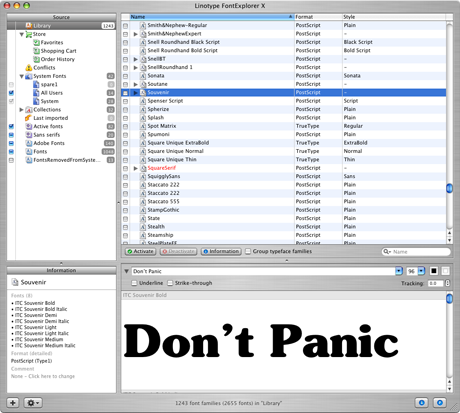Enable the Strike-through checkbox

170,283
